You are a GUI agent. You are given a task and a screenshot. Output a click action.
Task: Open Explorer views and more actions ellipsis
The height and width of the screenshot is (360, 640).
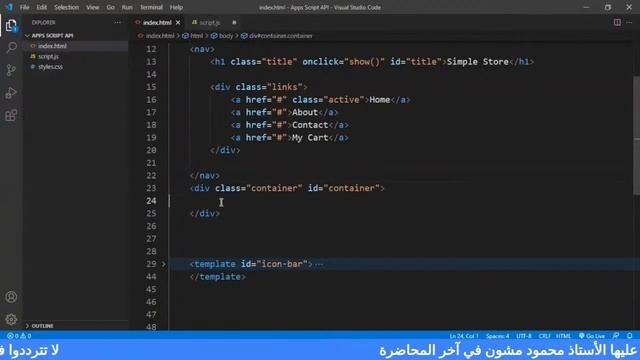118,22
